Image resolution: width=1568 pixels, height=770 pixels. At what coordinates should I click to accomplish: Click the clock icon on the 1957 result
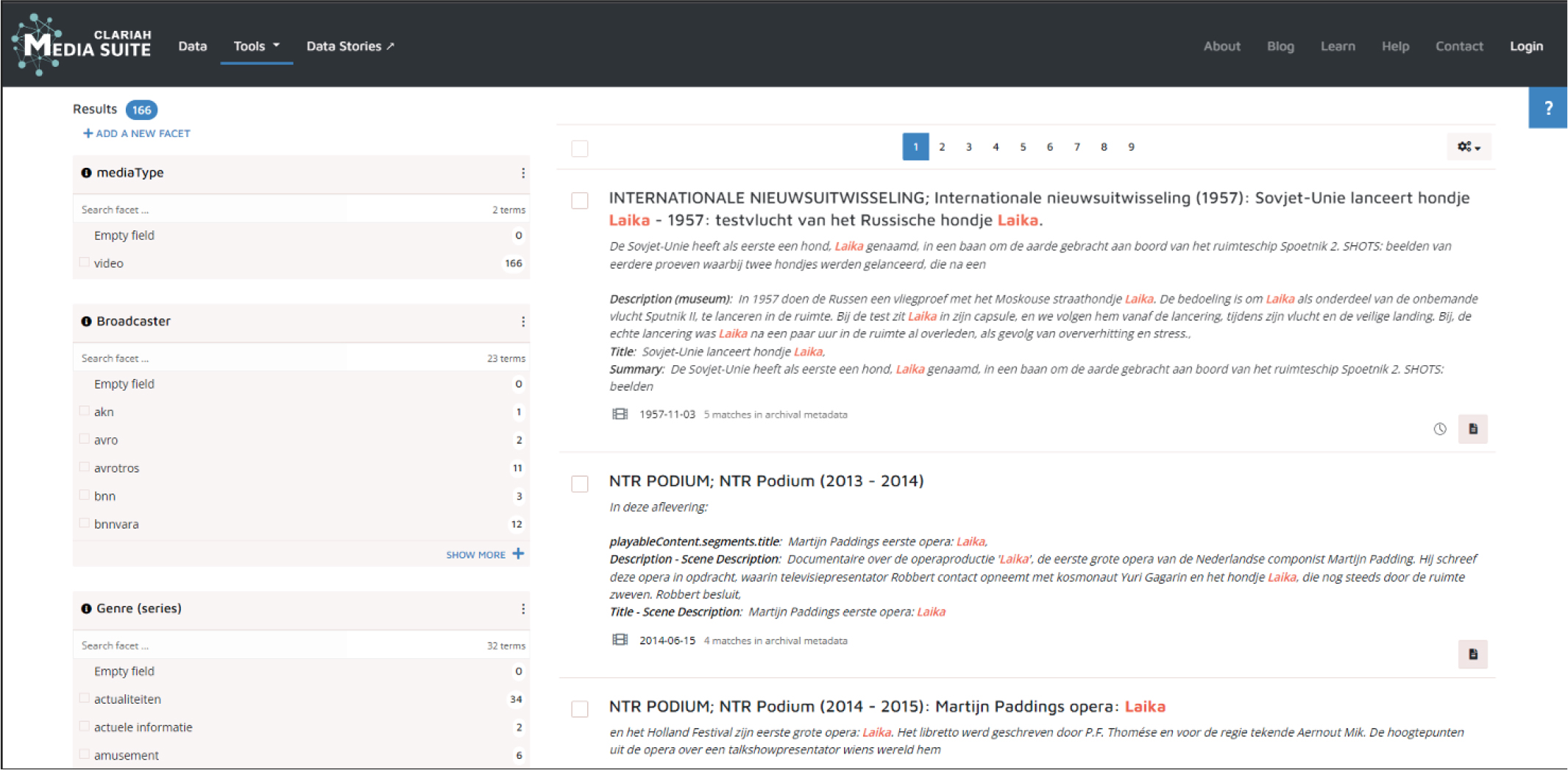[1440, 429]
